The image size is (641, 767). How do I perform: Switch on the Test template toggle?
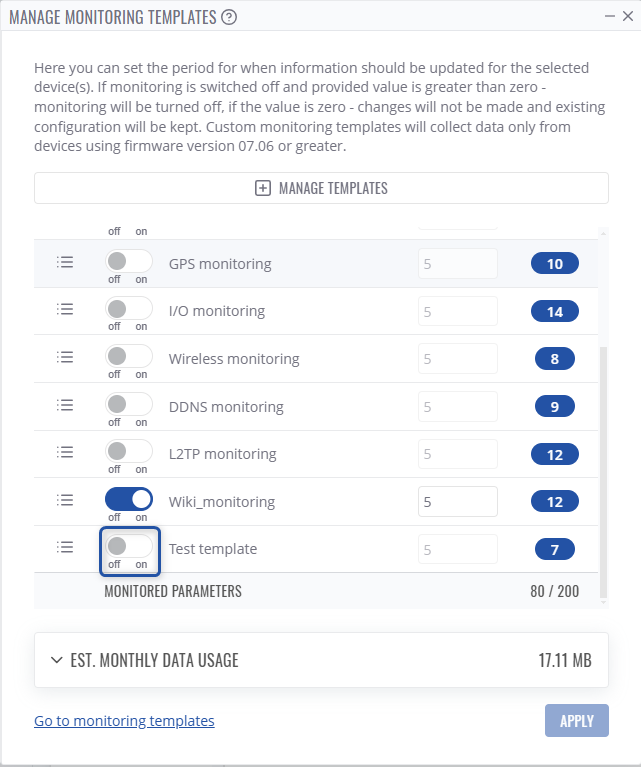point(129,546)
